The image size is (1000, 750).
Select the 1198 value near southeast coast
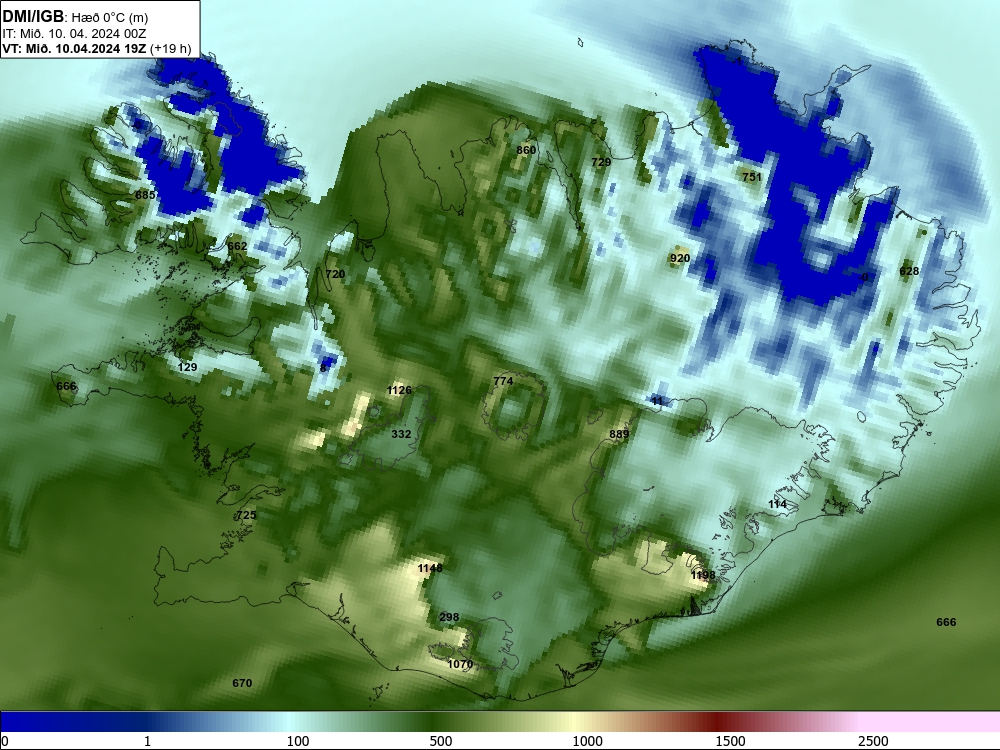(x=703, y=575)
